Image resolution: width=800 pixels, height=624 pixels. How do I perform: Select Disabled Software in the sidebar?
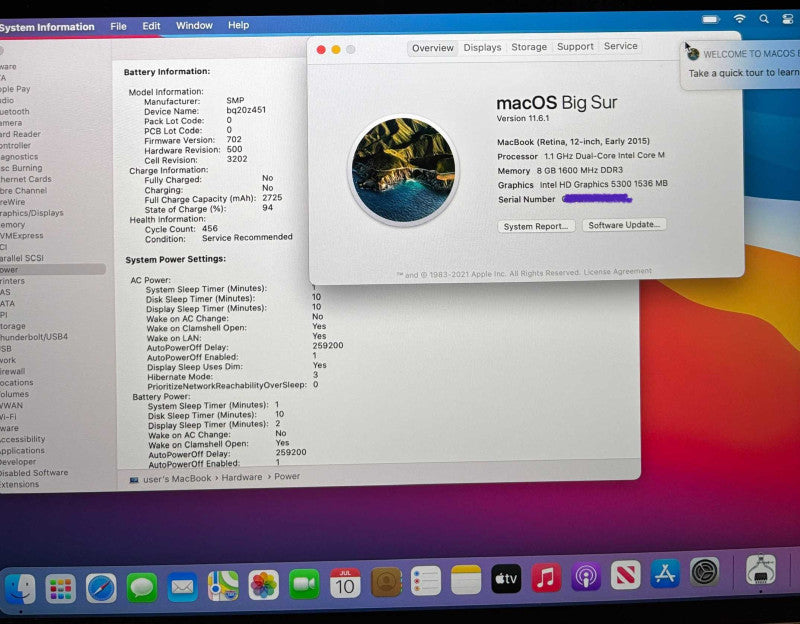coord(34,473)
